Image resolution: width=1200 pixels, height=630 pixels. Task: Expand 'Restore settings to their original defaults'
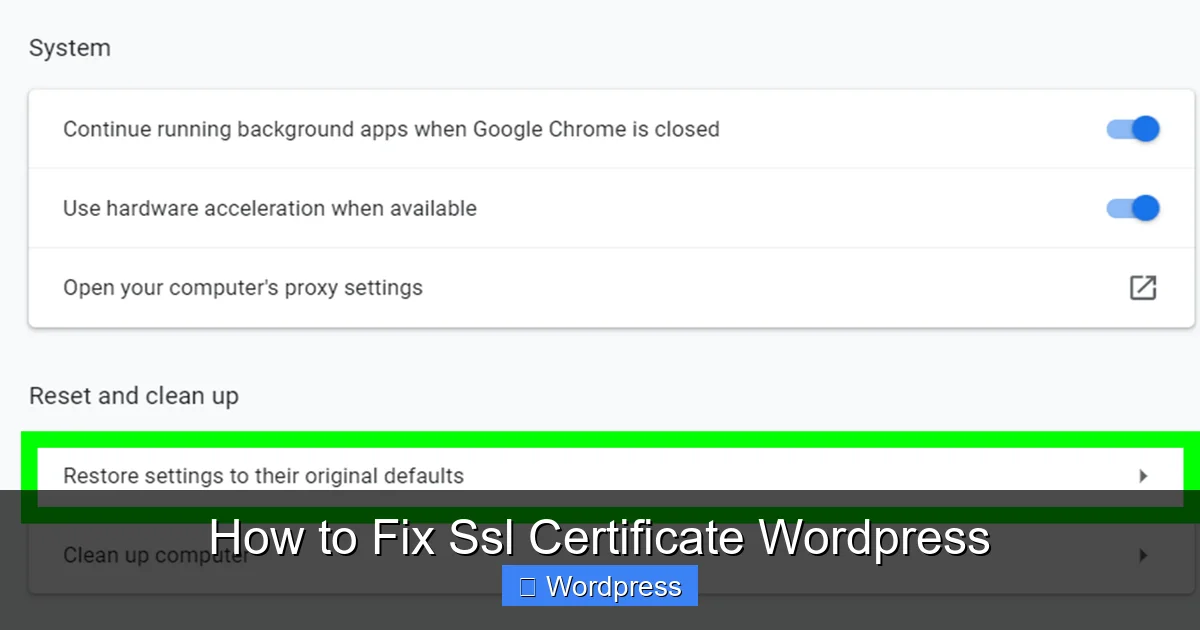click(600, 476)
